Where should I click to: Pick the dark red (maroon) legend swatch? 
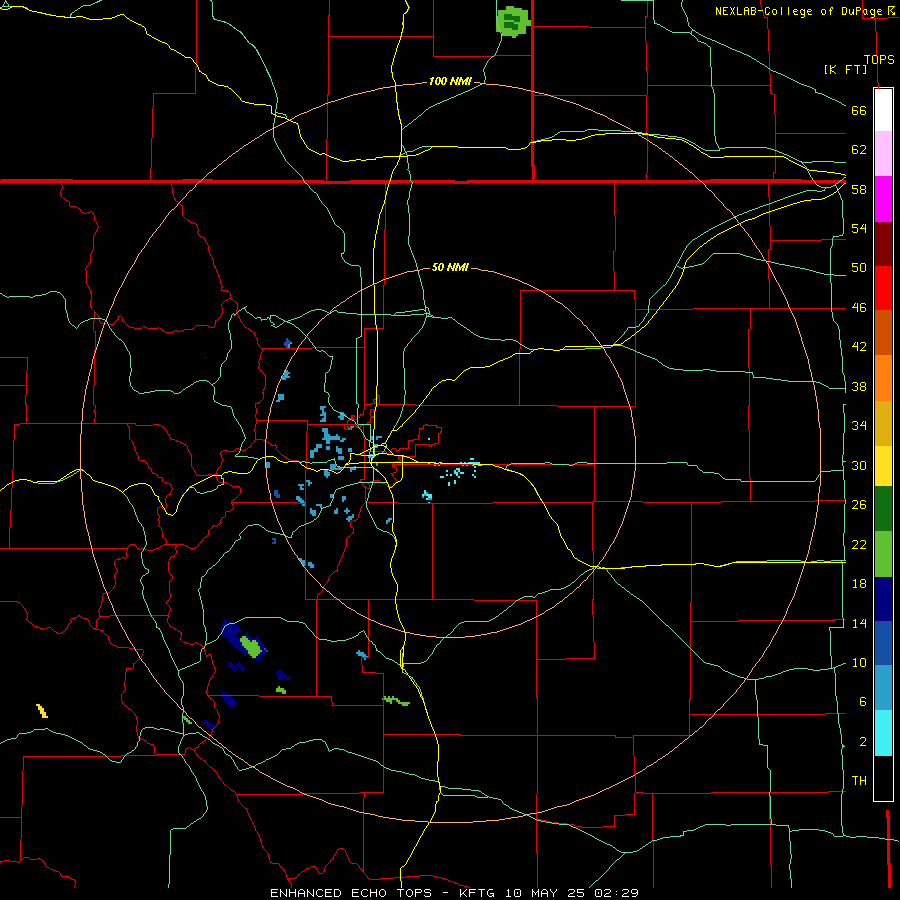click(883, 244)
